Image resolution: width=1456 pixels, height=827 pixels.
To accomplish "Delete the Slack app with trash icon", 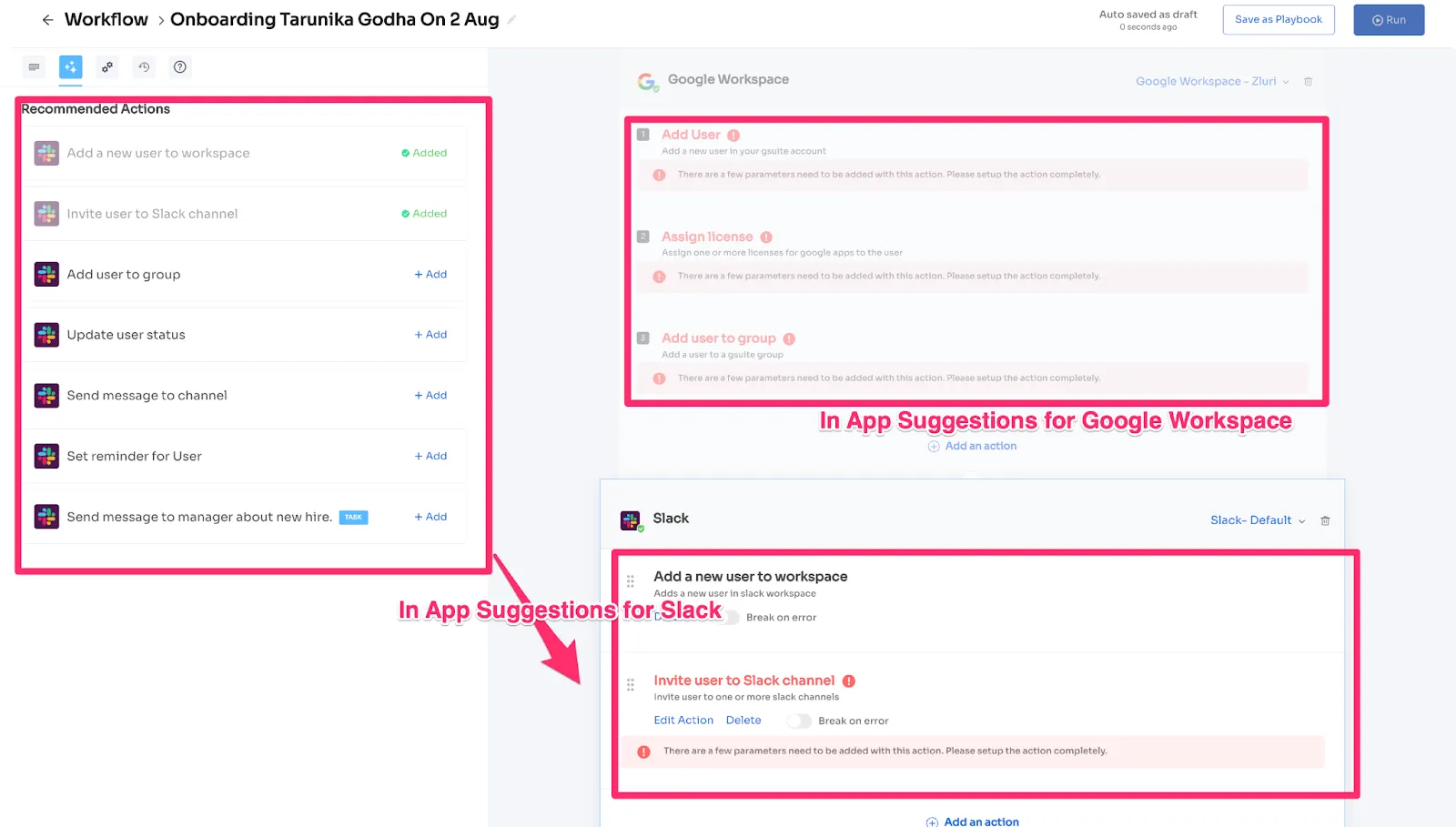I will [1325, 520].
